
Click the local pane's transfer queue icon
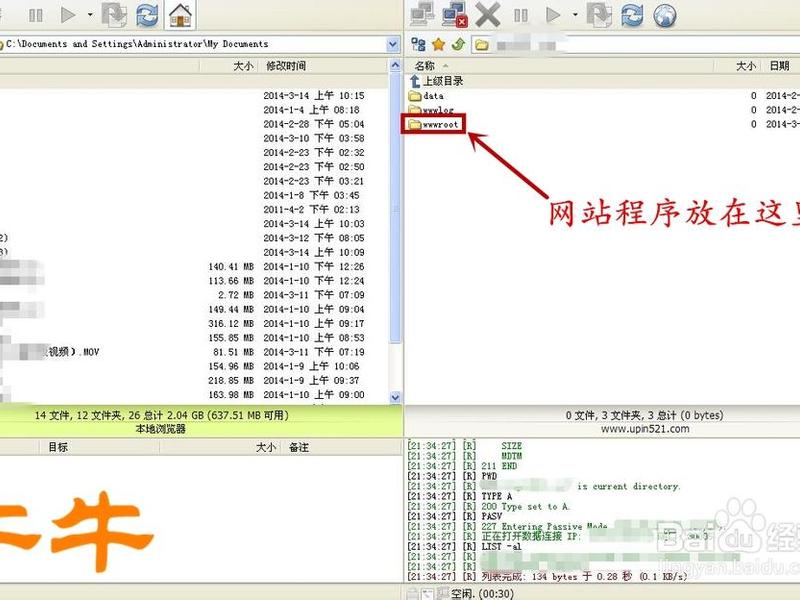pyautogui.click(x=114, y=14)
